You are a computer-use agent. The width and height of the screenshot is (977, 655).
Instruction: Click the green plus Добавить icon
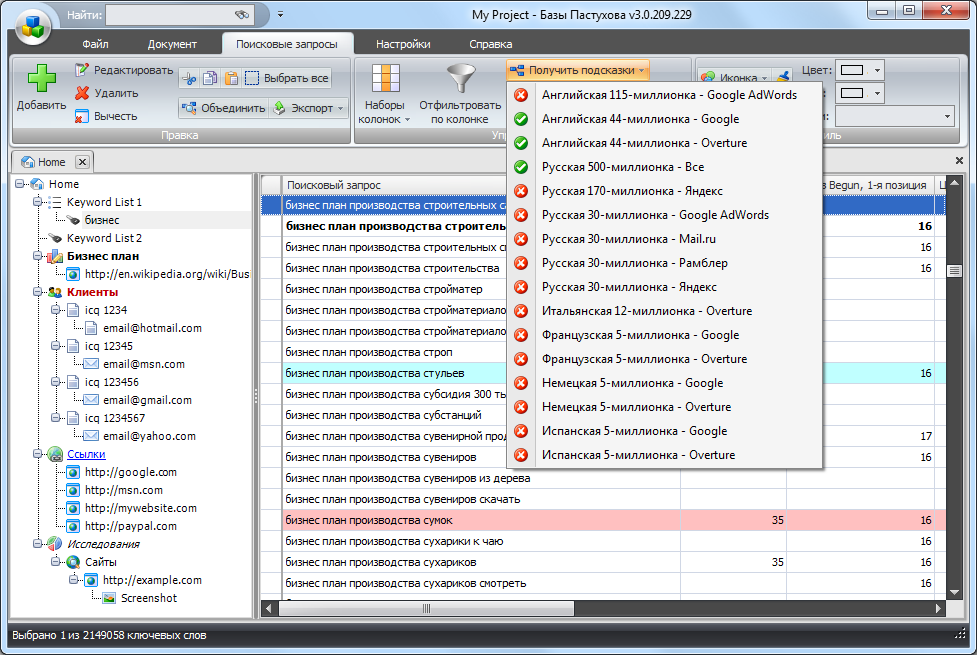tap(40, 79)
